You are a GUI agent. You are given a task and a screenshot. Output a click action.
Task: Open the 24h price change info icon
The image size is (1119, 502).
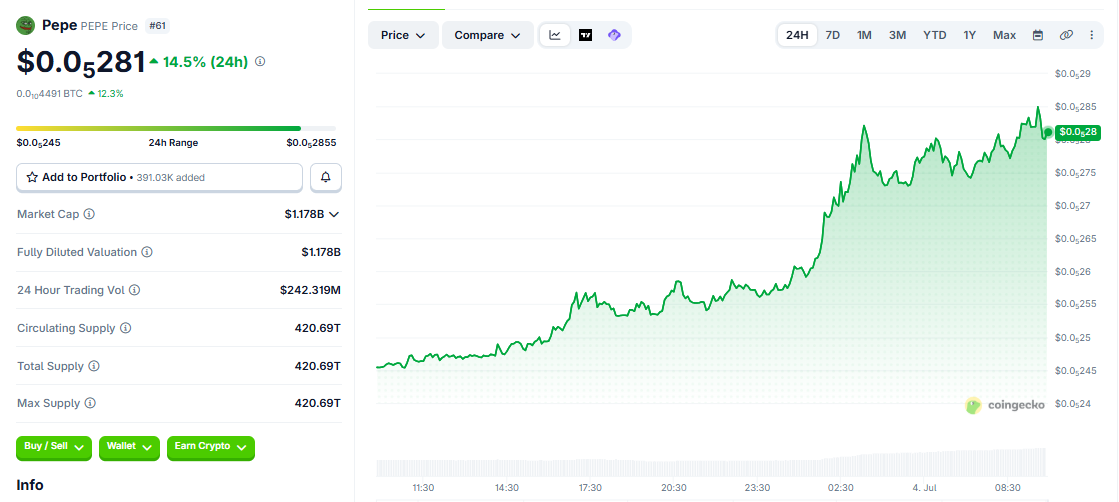tap(260, 61)
